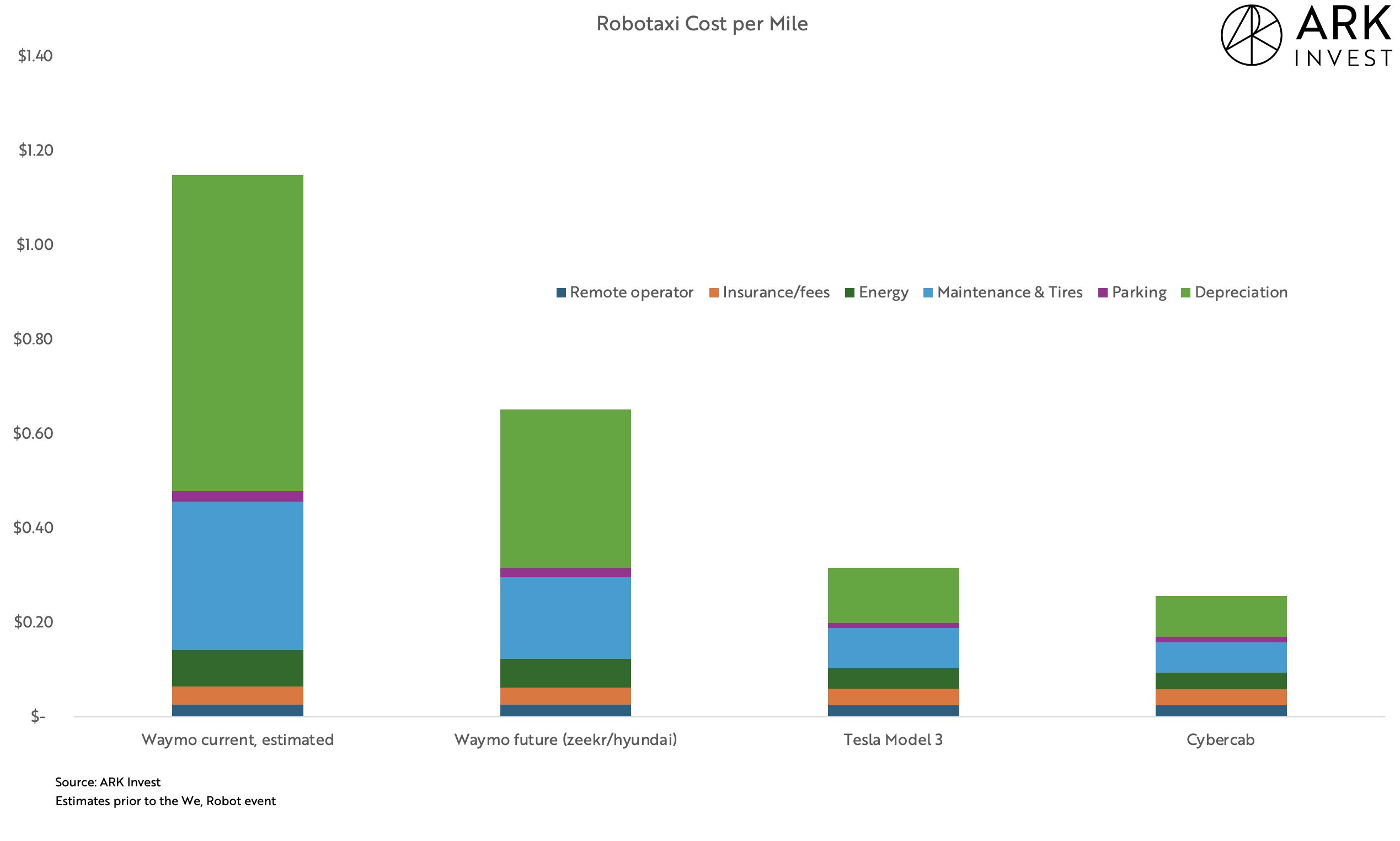Select Waymo future Parking bar segment
This screenshot has width=1400, height=841.
tap(565, 572)
